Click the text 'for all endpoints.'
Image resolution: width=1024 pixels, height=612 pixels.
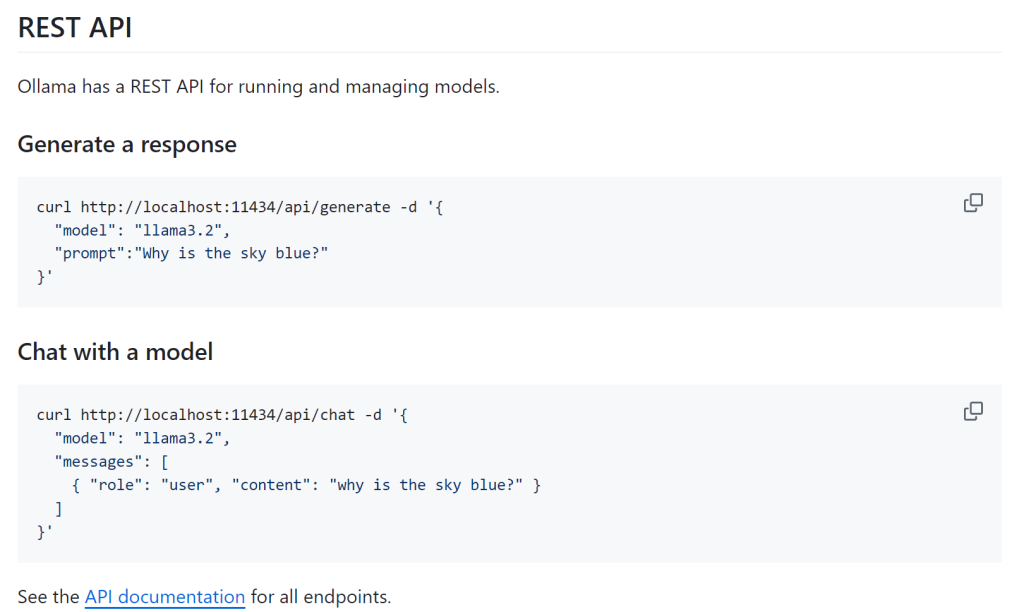pos(321,597)
